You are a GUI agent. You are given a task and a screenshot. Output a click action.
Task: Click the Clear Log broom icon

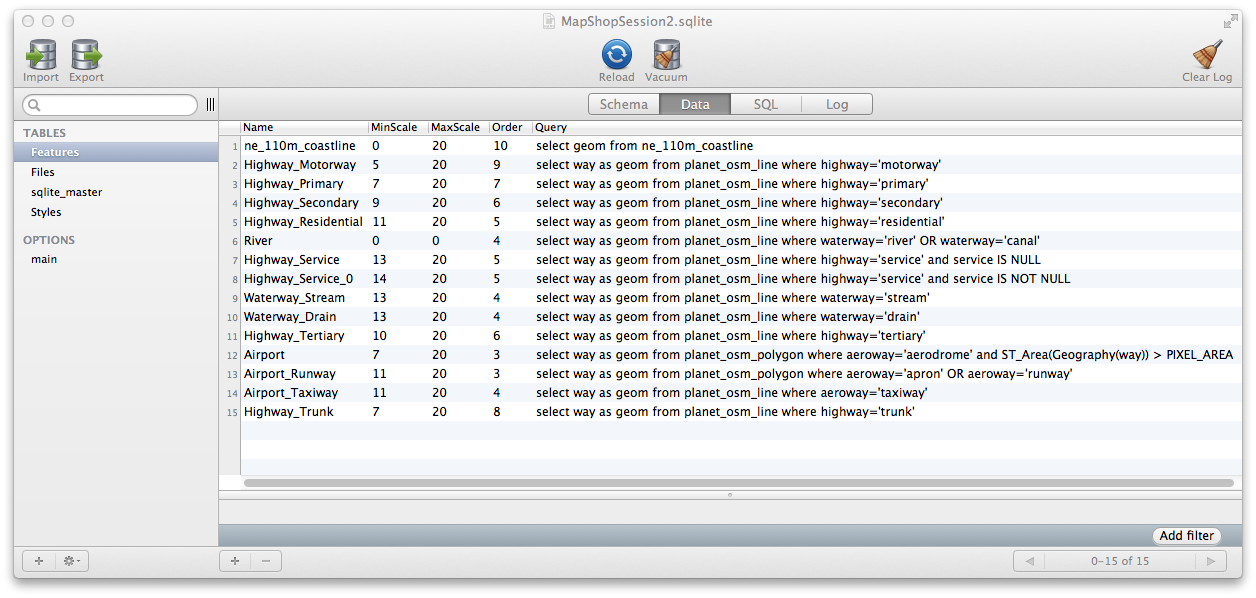click(x=1207, y=56)
